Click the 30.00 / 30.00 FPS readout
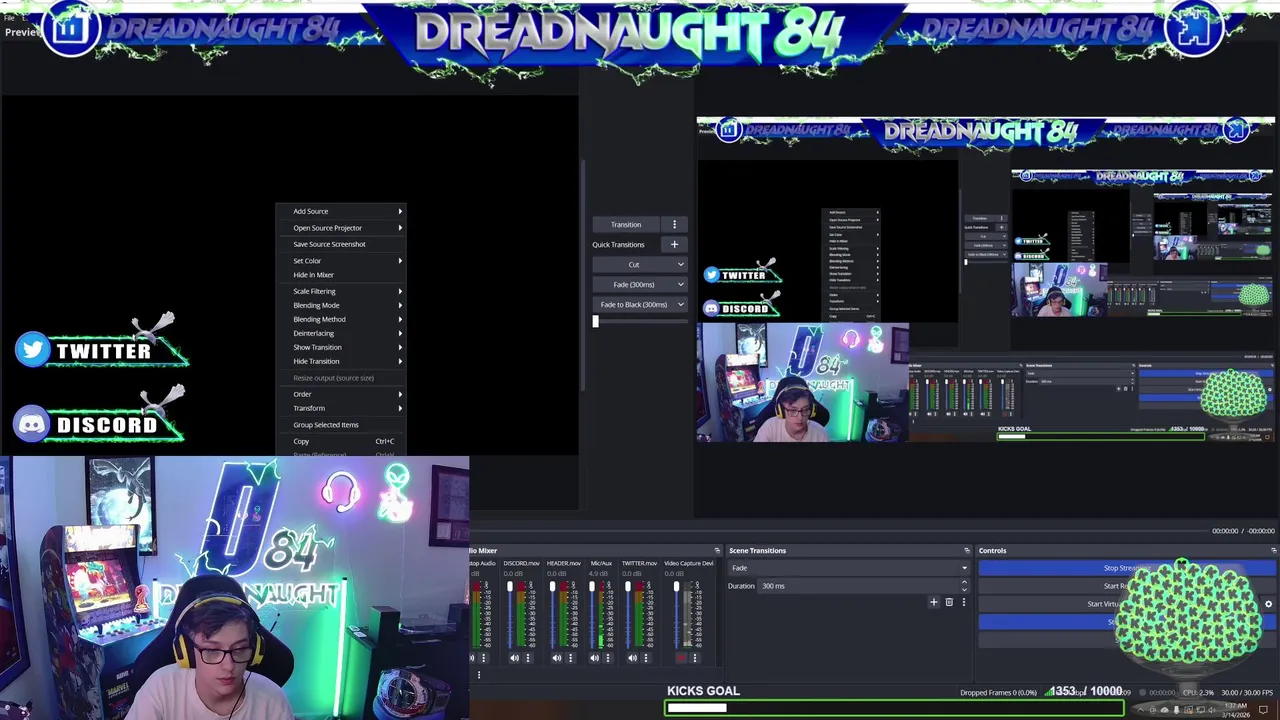 click(1248, 692)
